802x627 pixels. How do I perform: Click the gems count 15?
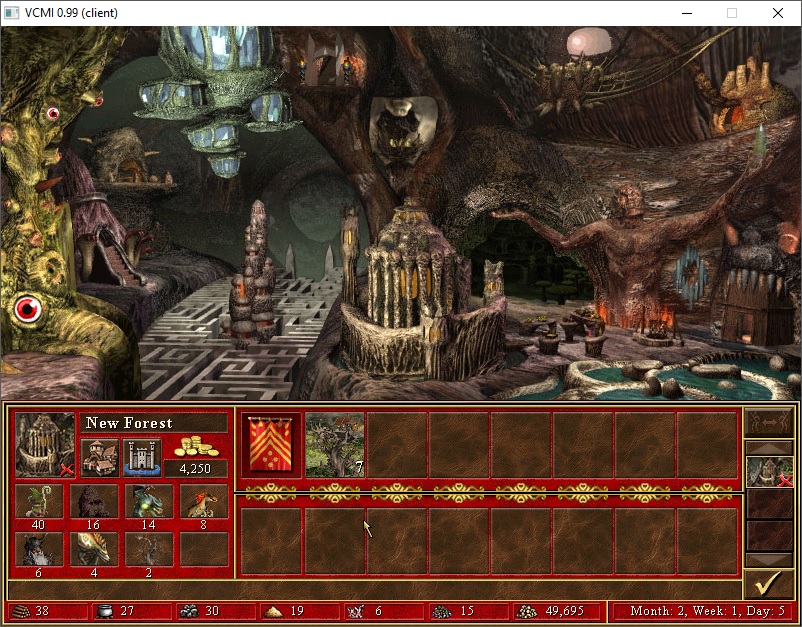(x=467, y=611)
